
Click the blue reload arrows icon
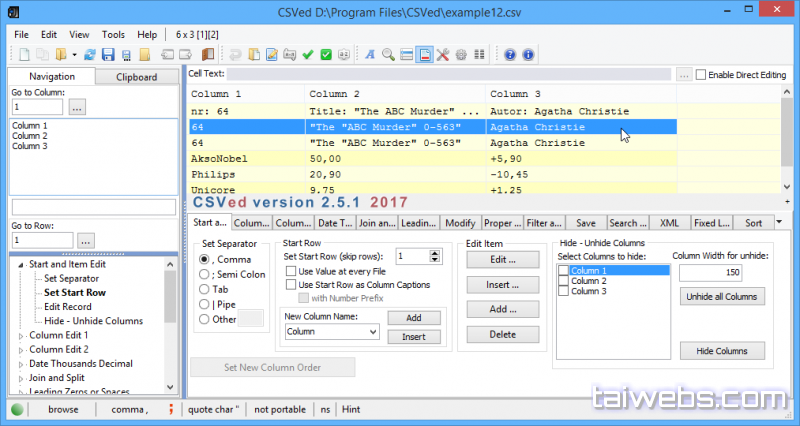pos(90,55)
